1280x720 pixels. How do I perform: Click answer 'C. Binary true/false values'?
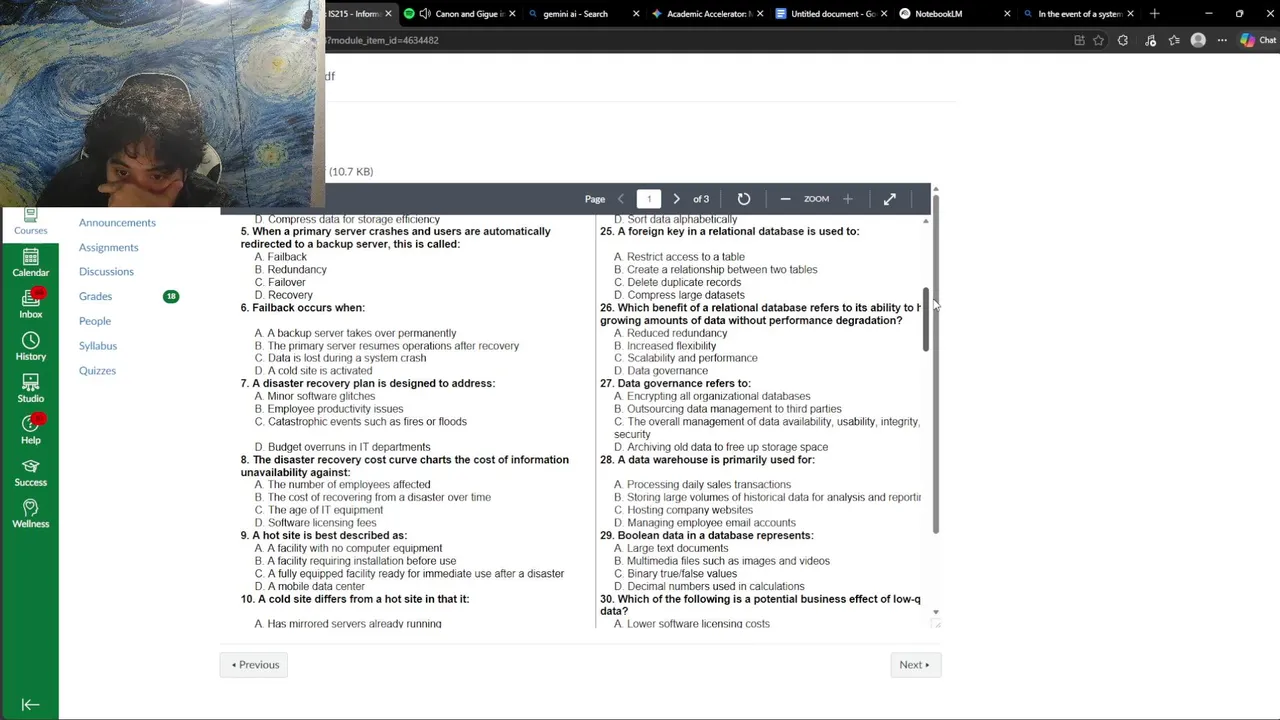(675, 574)
